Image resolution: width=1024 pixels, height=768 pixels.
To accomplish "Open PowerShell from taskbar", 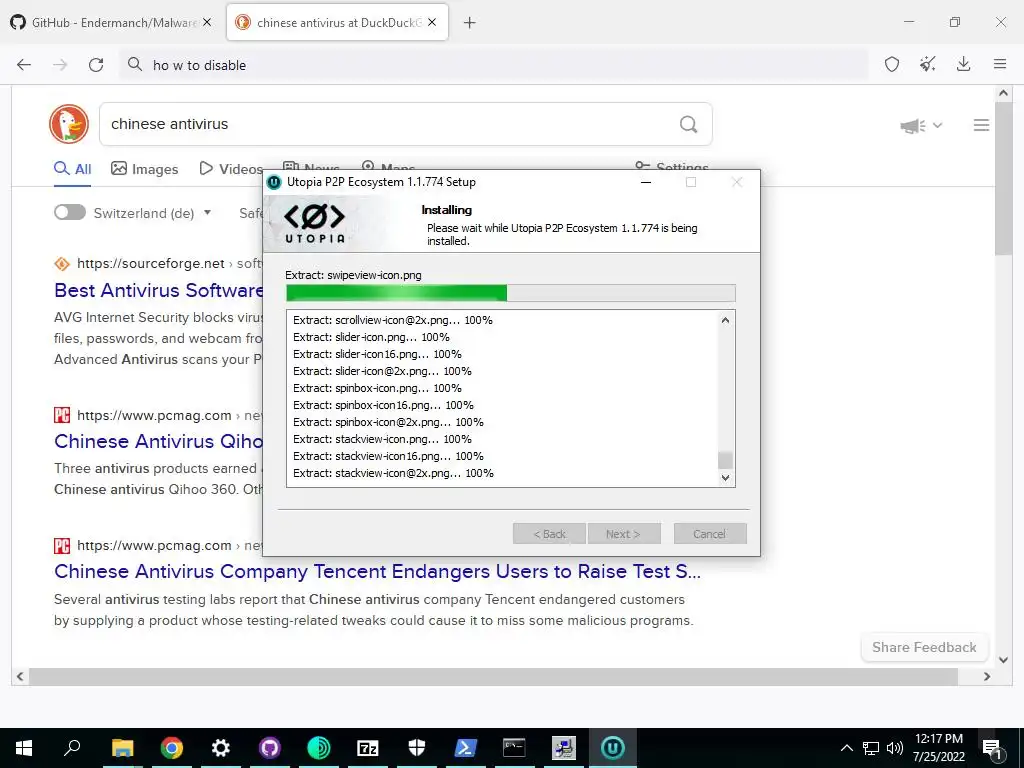I will coord(466,748).
